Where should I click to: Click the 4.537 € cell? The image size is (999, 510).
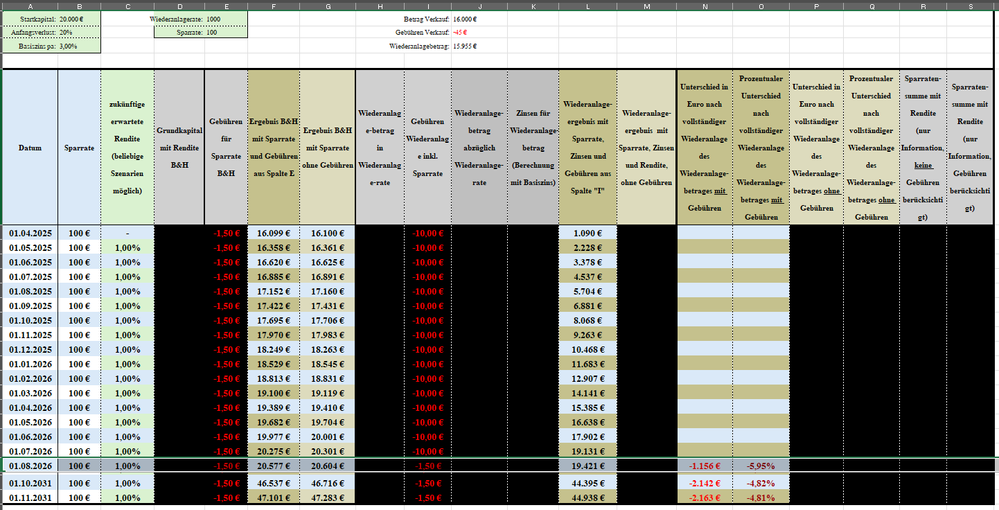[x=587, y=277]
